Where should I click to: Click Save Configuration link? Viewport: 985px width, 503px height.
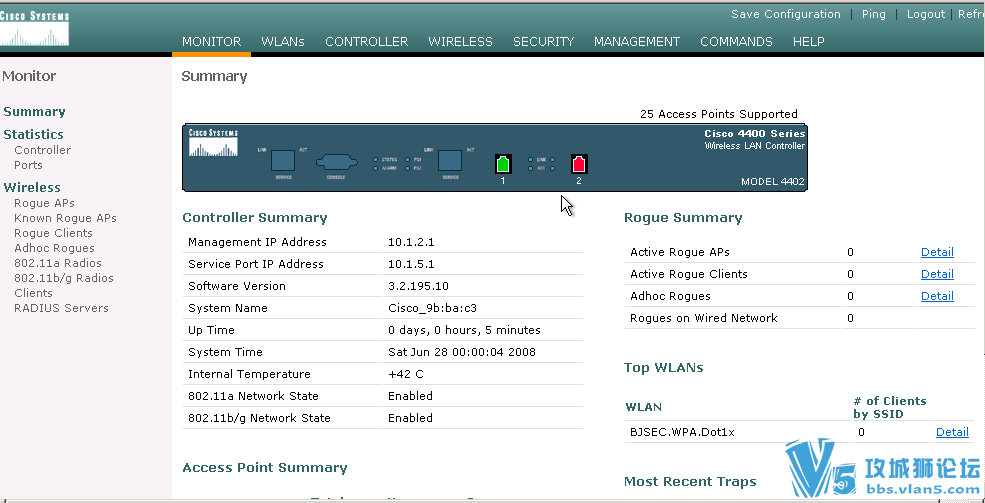(786, 14)
